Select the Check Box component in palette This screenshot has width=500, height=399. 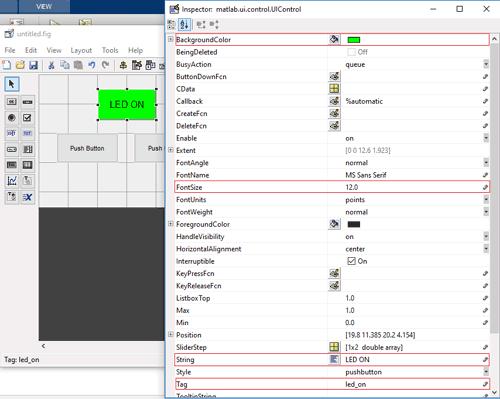tap(27, 118)
